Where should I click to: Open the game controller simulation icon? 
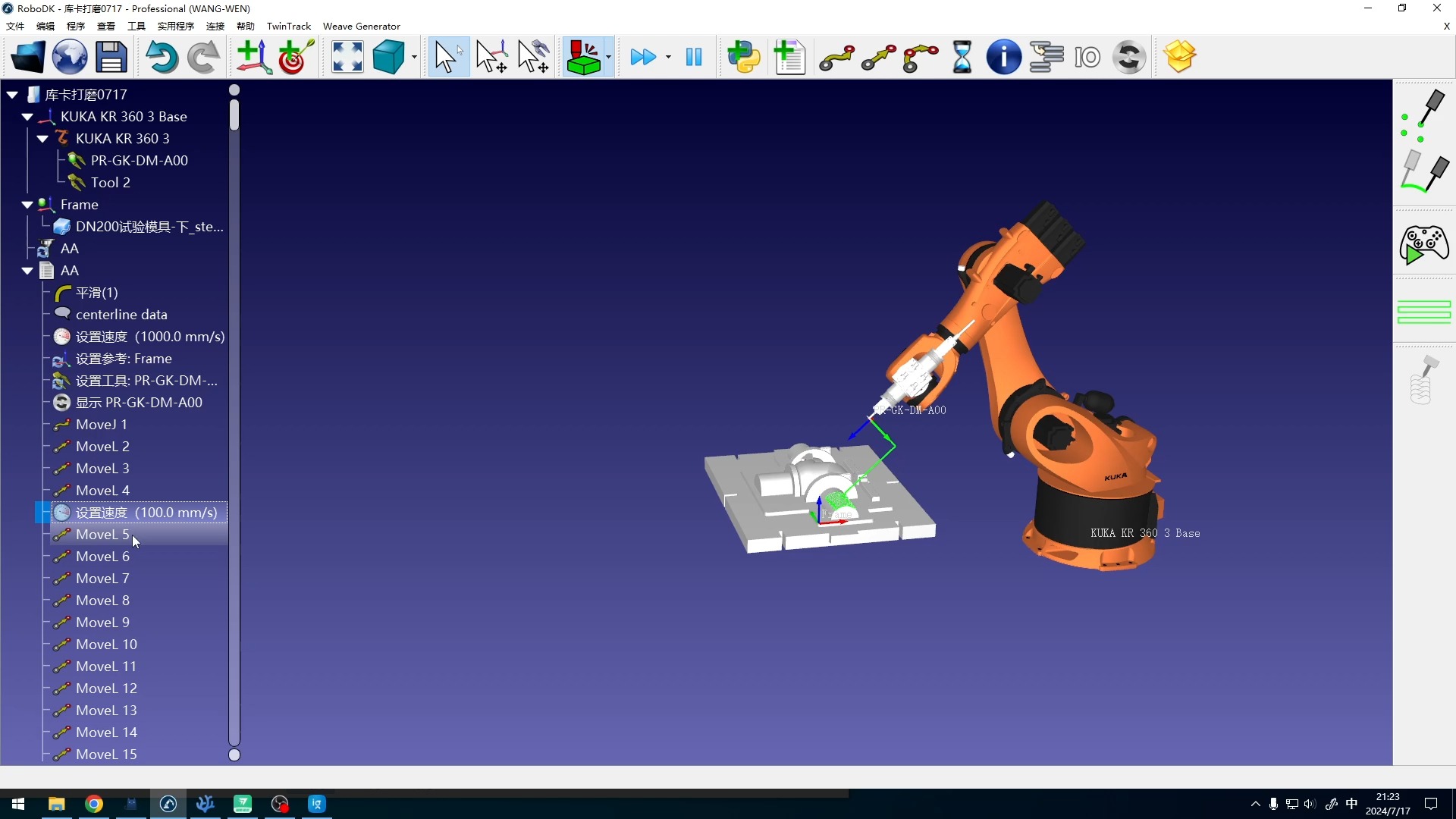[1423, 245]
